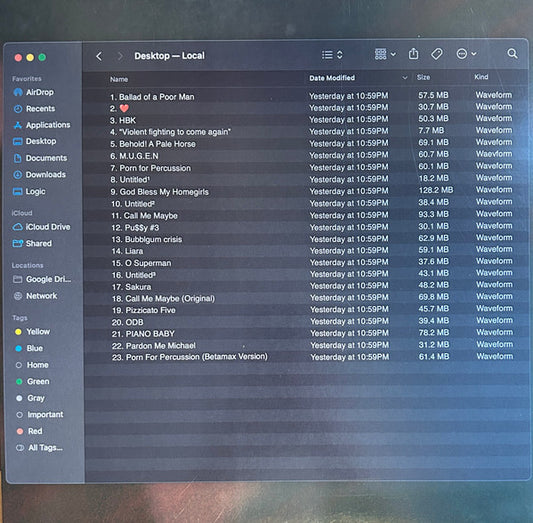Open Recents in the sidebar
This screenshot has width=533, height=523.
point(34,109)
